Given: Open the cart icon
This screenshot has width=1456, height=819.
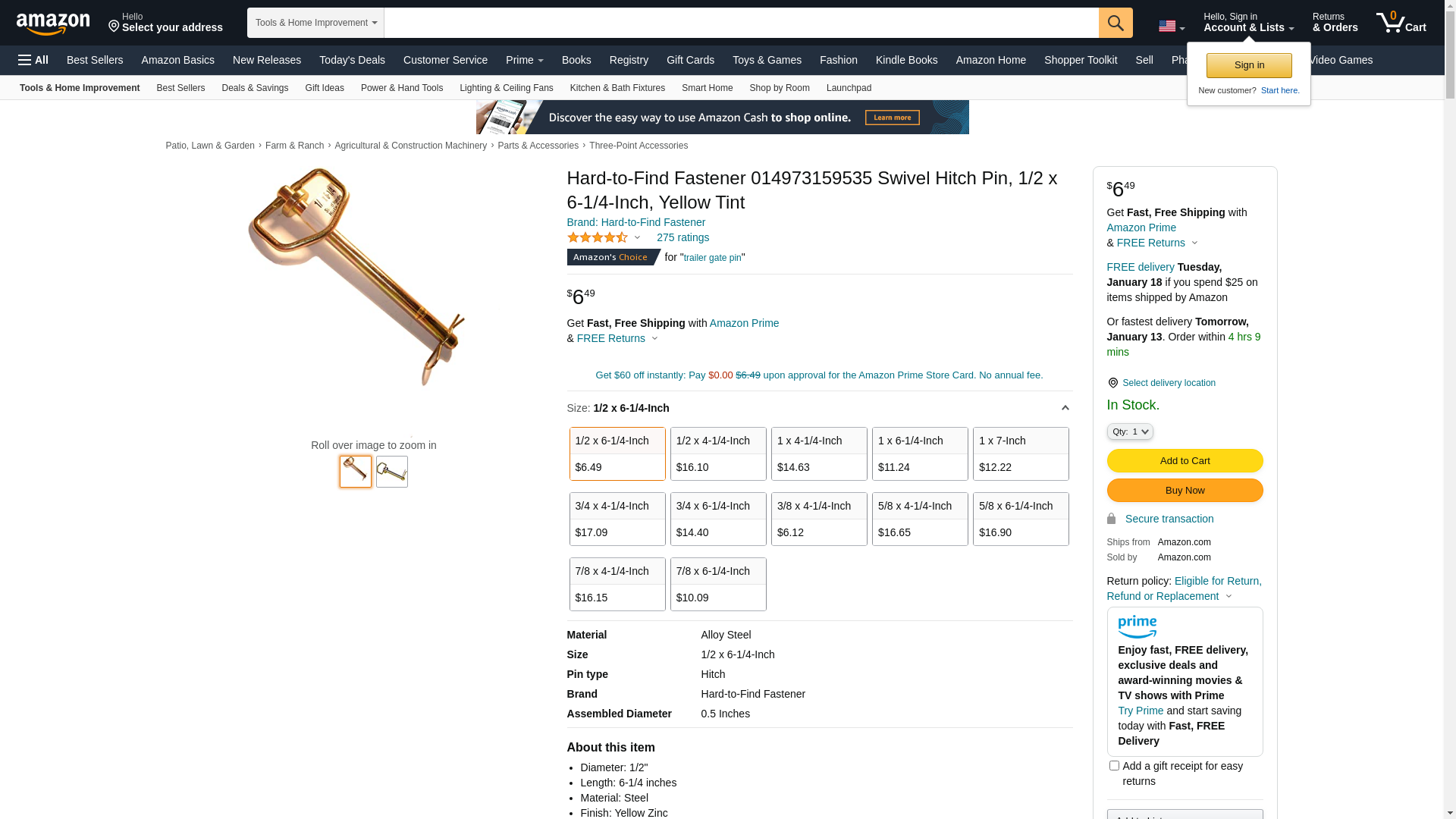Looking at the screenshot, I should click(x=1401, y=23).
